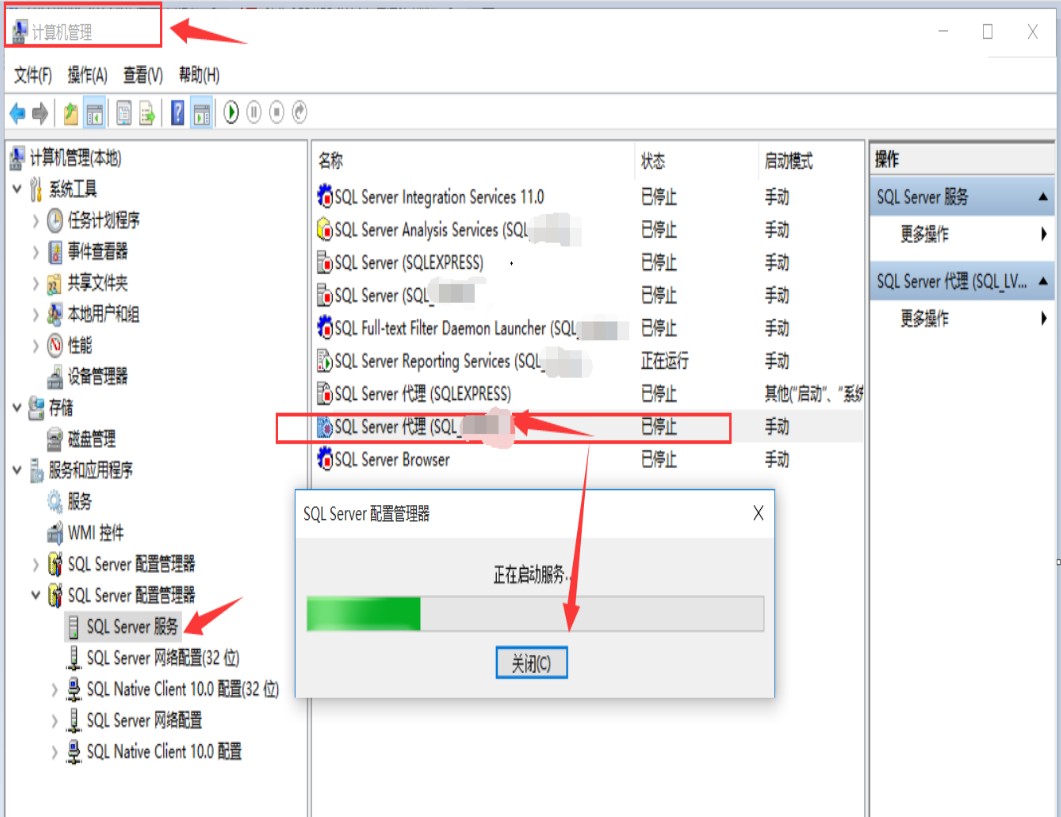Image resolution: width=1061 pixels, height=817 pixels.
Task: Stop the service with the stop icon
Action: [x=277, y=112]
